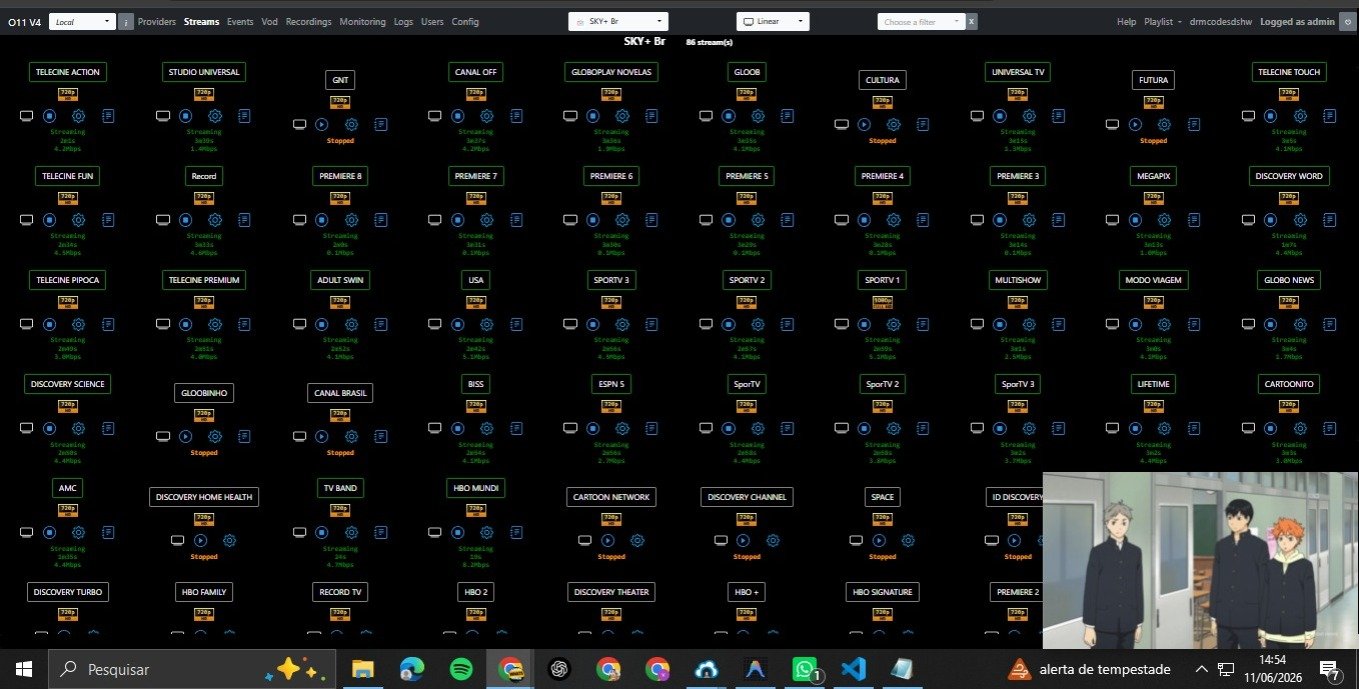The height and width of the screenshot is (689, 1359).
Task: Expand the SKY+ Br provider dropdown
Action: (x=617, y=21)
